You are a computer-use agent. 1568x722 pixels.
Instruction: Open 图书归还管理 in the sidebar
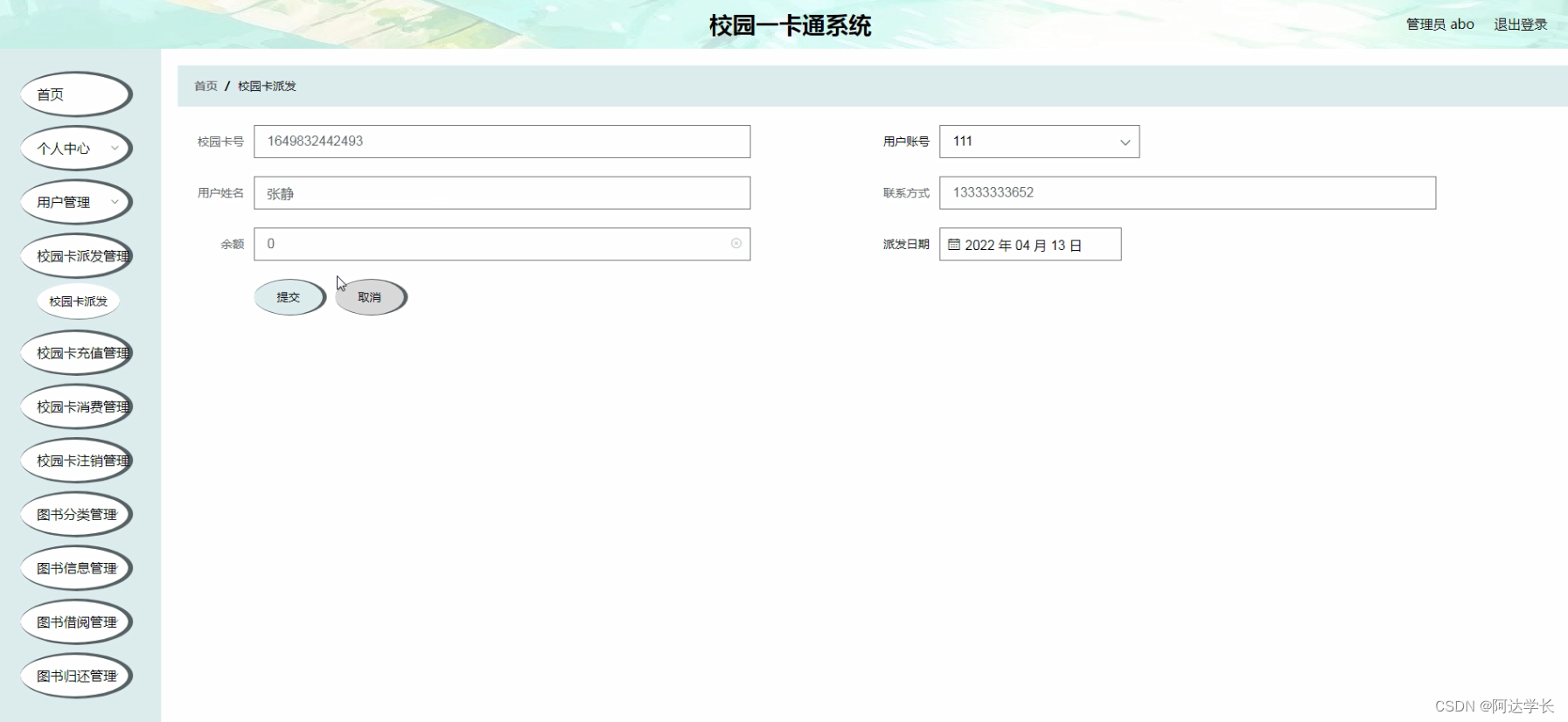point(76,676)
